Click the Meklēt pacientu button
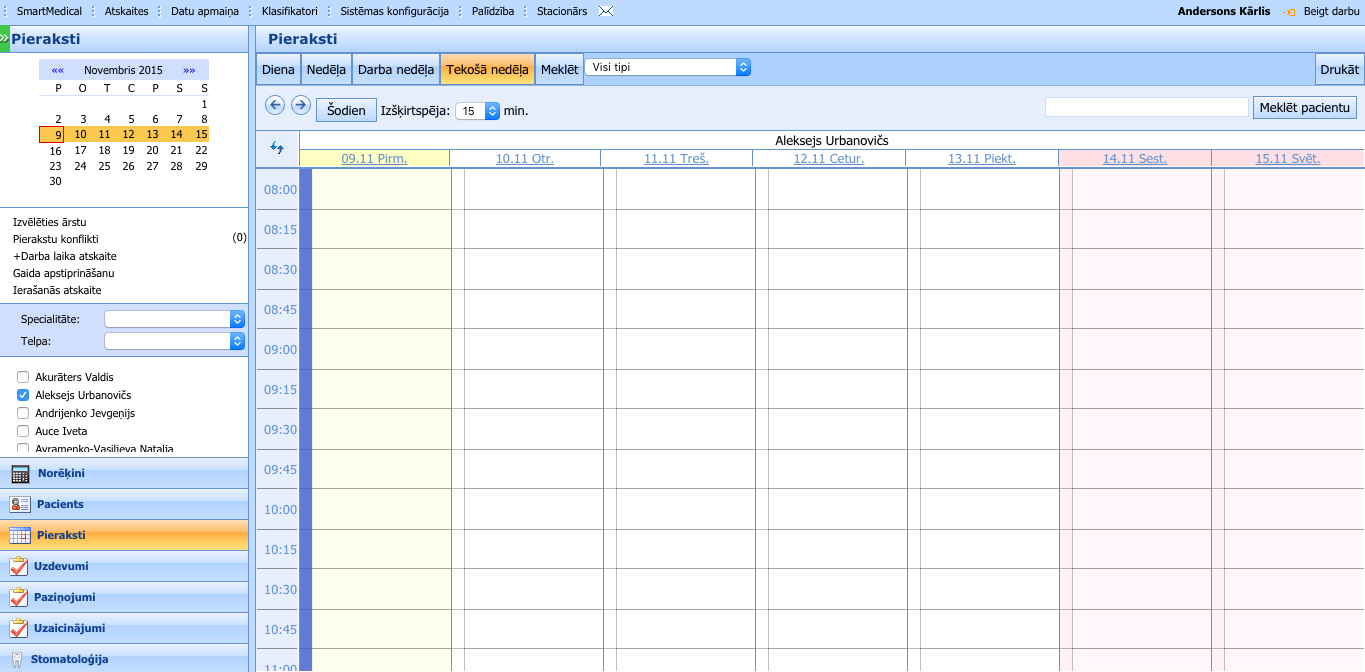Screen dimensions: 1365x672 1304,107
